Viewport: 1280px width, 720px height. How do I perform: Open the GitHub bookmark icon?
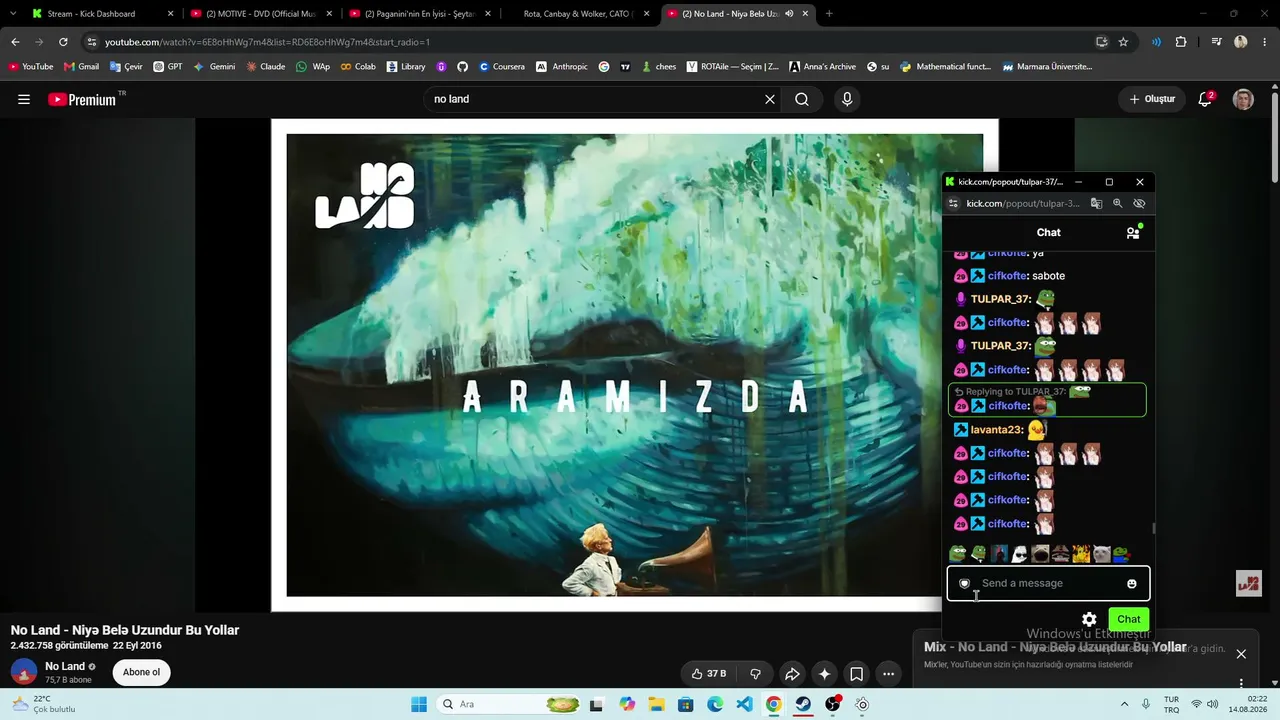tap(462, 66)
